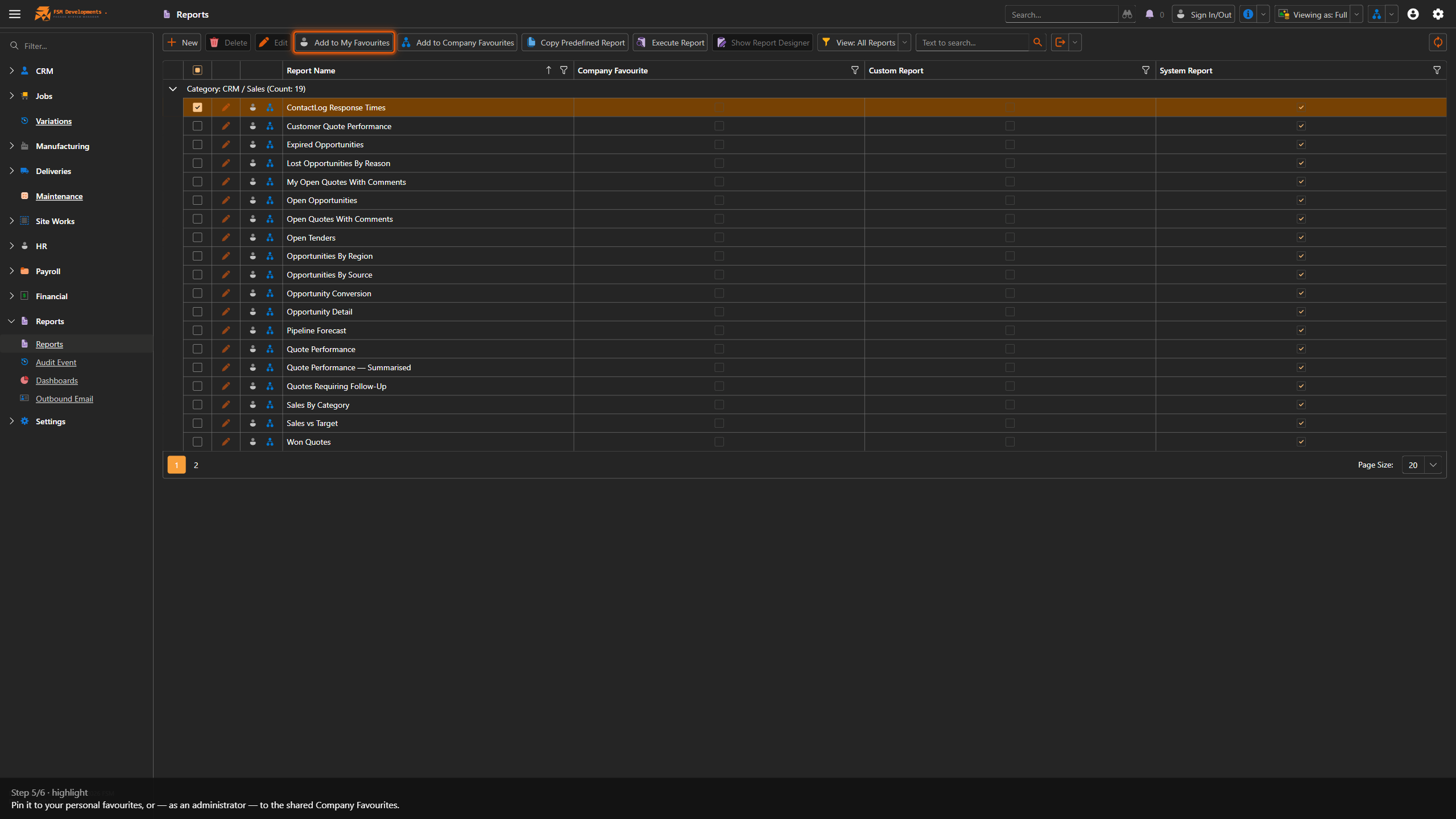Click the sidebar Filter input field

(x=77, y=45)
